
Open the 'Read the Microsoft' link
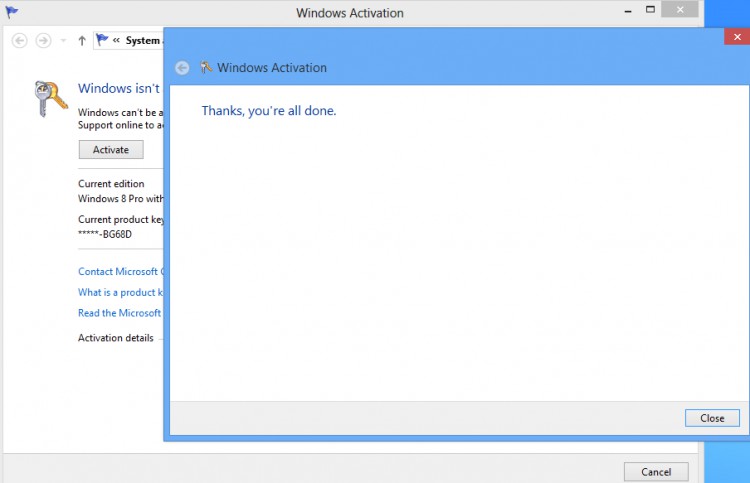pos(120,313)
